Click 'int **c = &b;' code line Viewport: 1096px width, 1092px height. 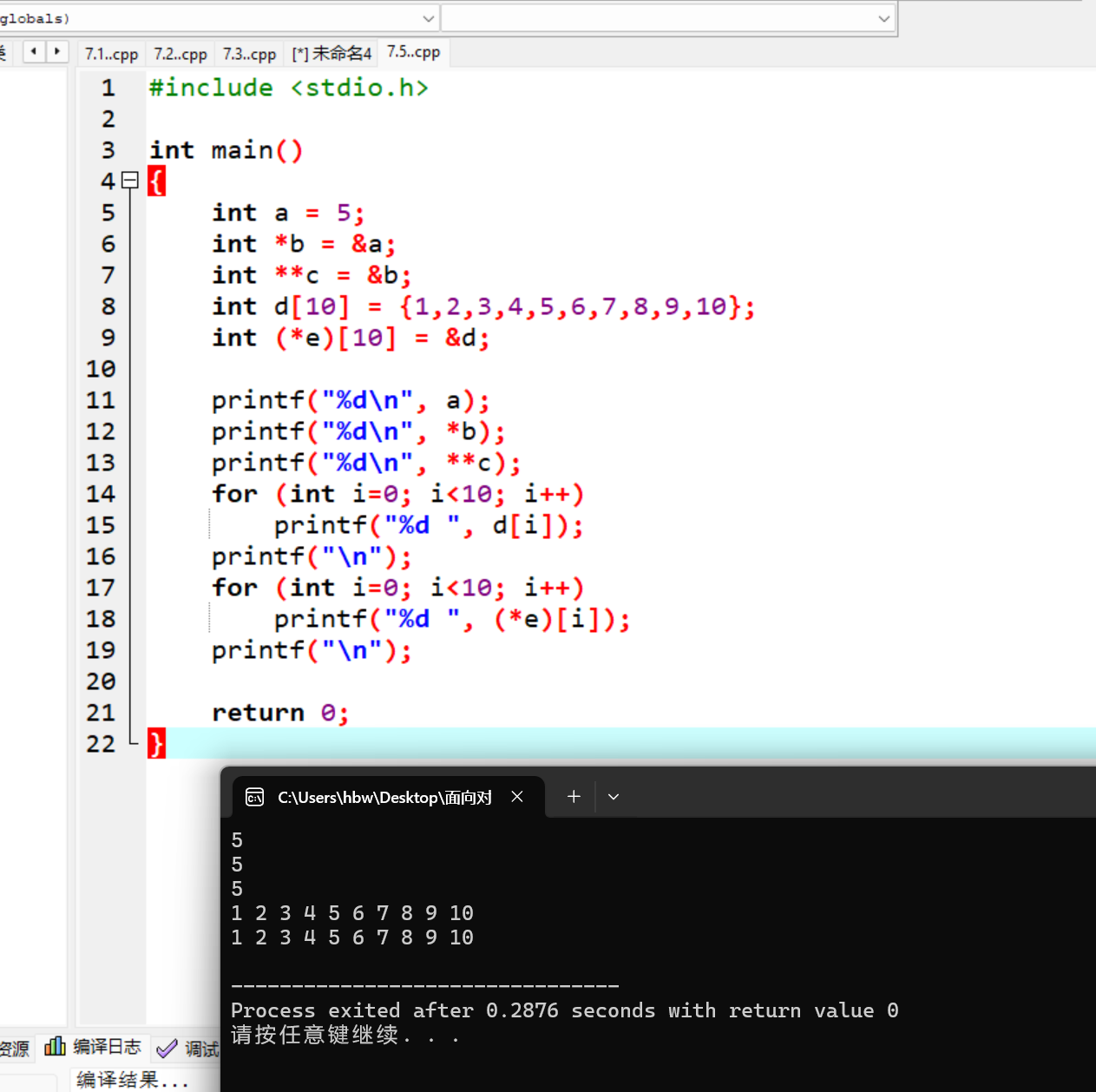coord(312,275)
